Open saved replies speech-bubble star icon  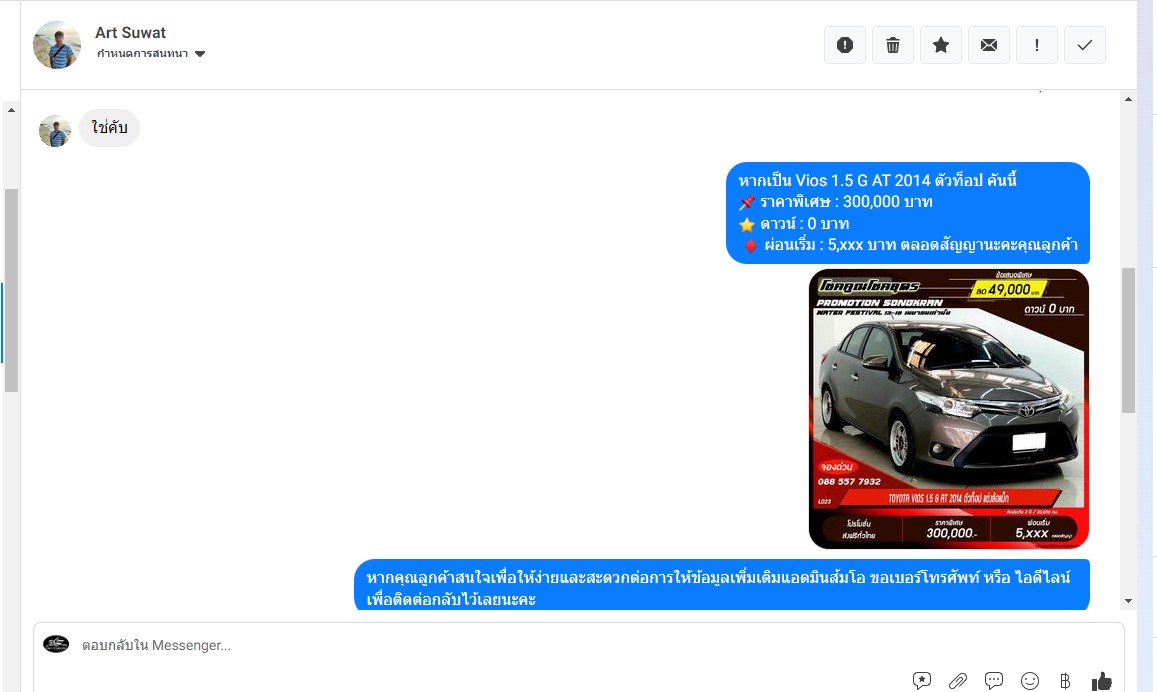pos(922,680)
